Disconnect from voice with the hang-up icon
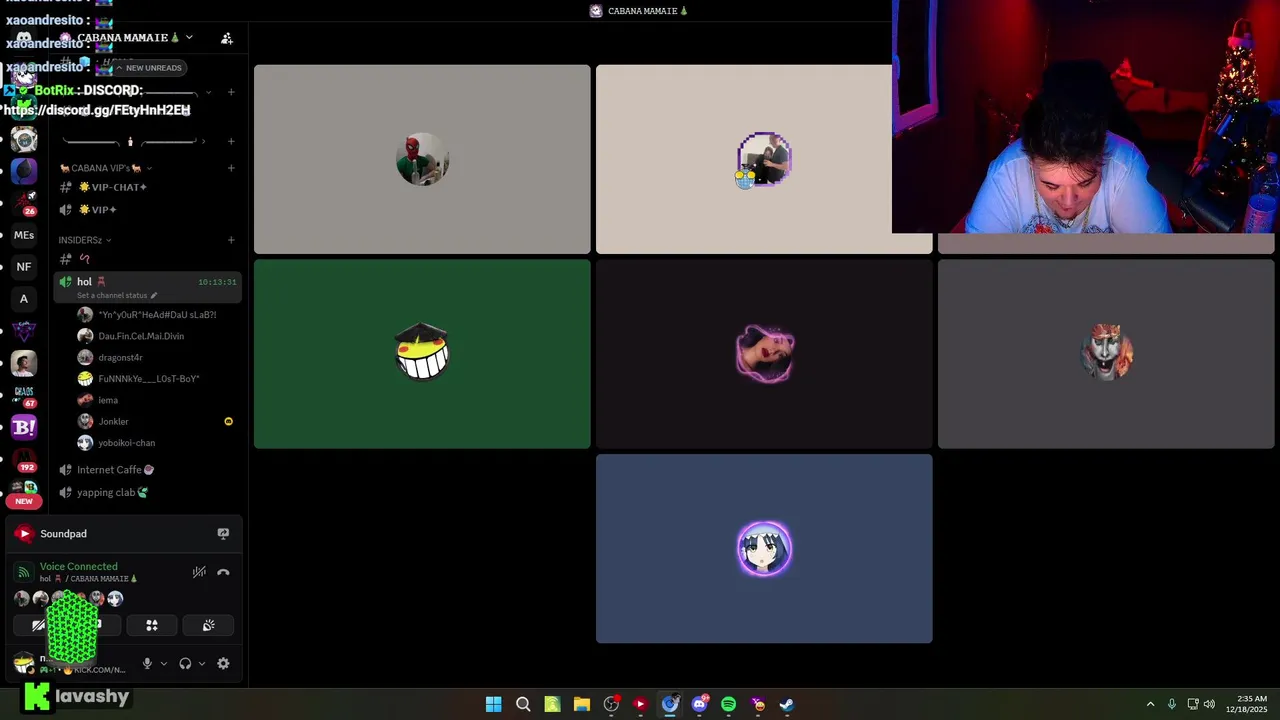 coord(223,572)
